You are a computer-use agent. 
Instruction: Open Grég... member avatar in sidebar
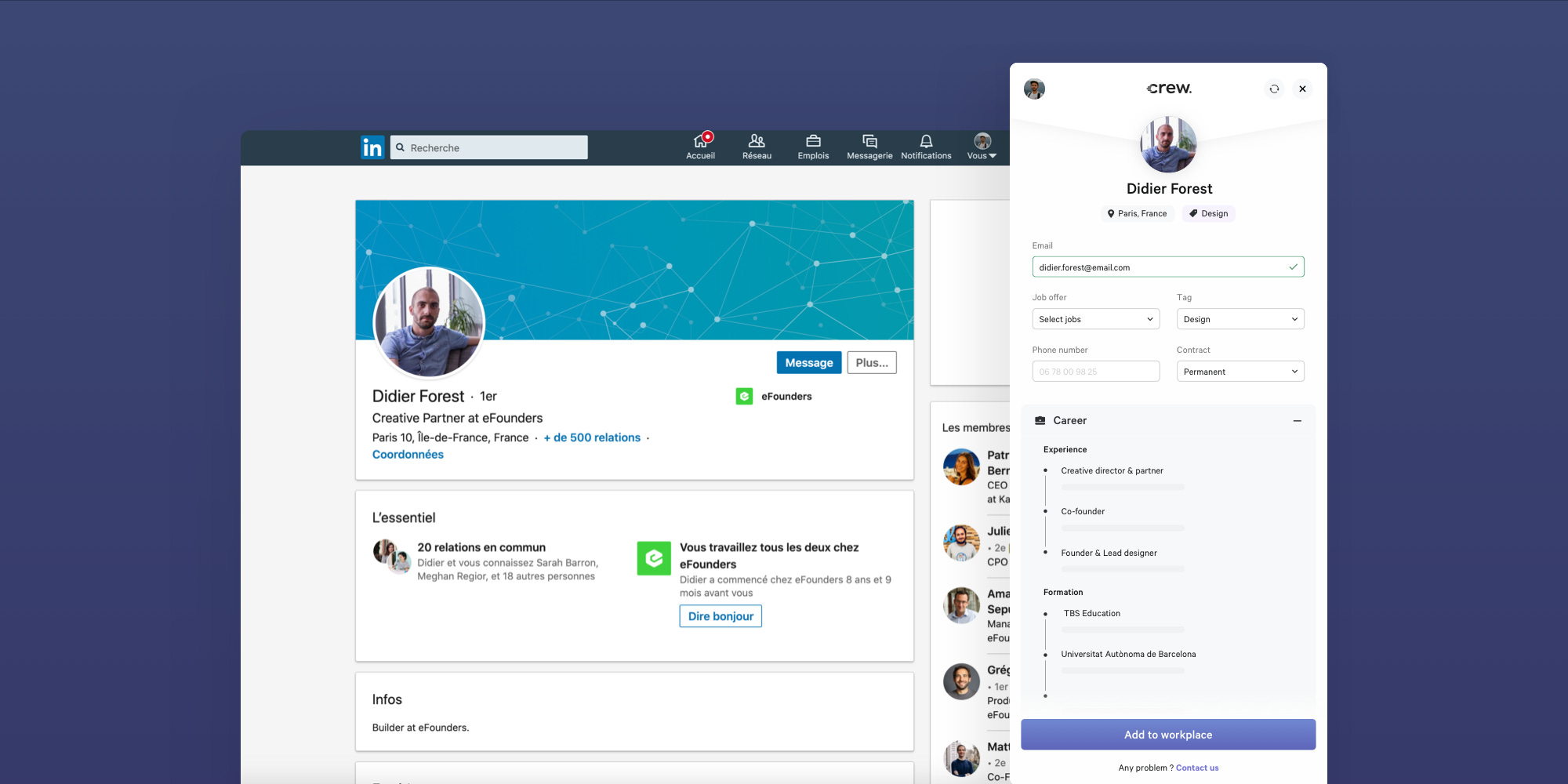point(961,681)
